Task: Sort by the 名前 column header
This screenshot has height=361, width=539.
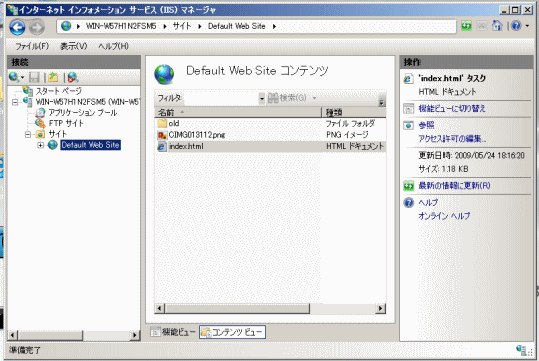Action: coord(238,112)
